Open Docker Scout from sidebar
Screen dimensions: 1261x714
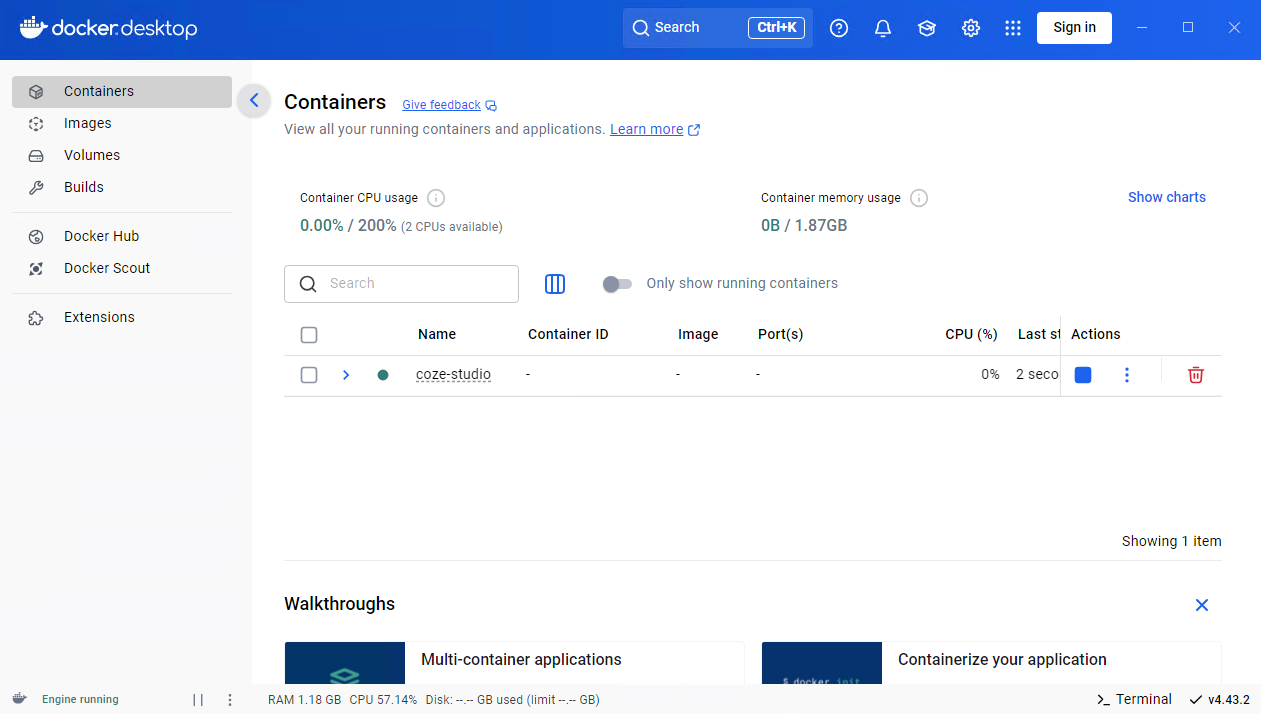[122, 268]
